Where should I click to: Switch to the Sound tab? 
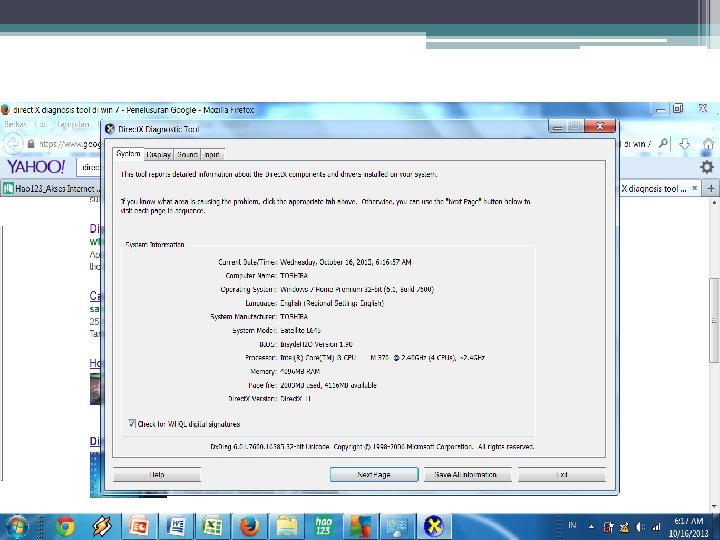187,155
